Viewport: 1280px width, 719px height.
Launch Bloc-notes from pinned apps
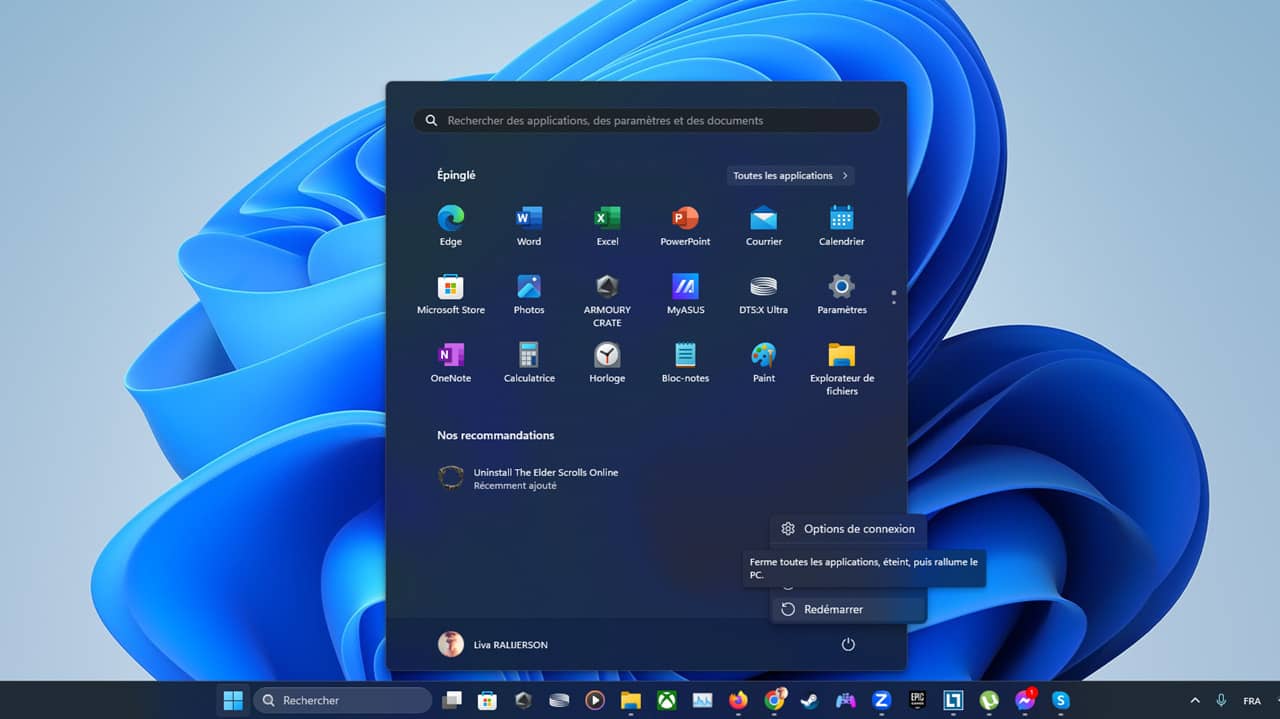(x=685, y=362)
